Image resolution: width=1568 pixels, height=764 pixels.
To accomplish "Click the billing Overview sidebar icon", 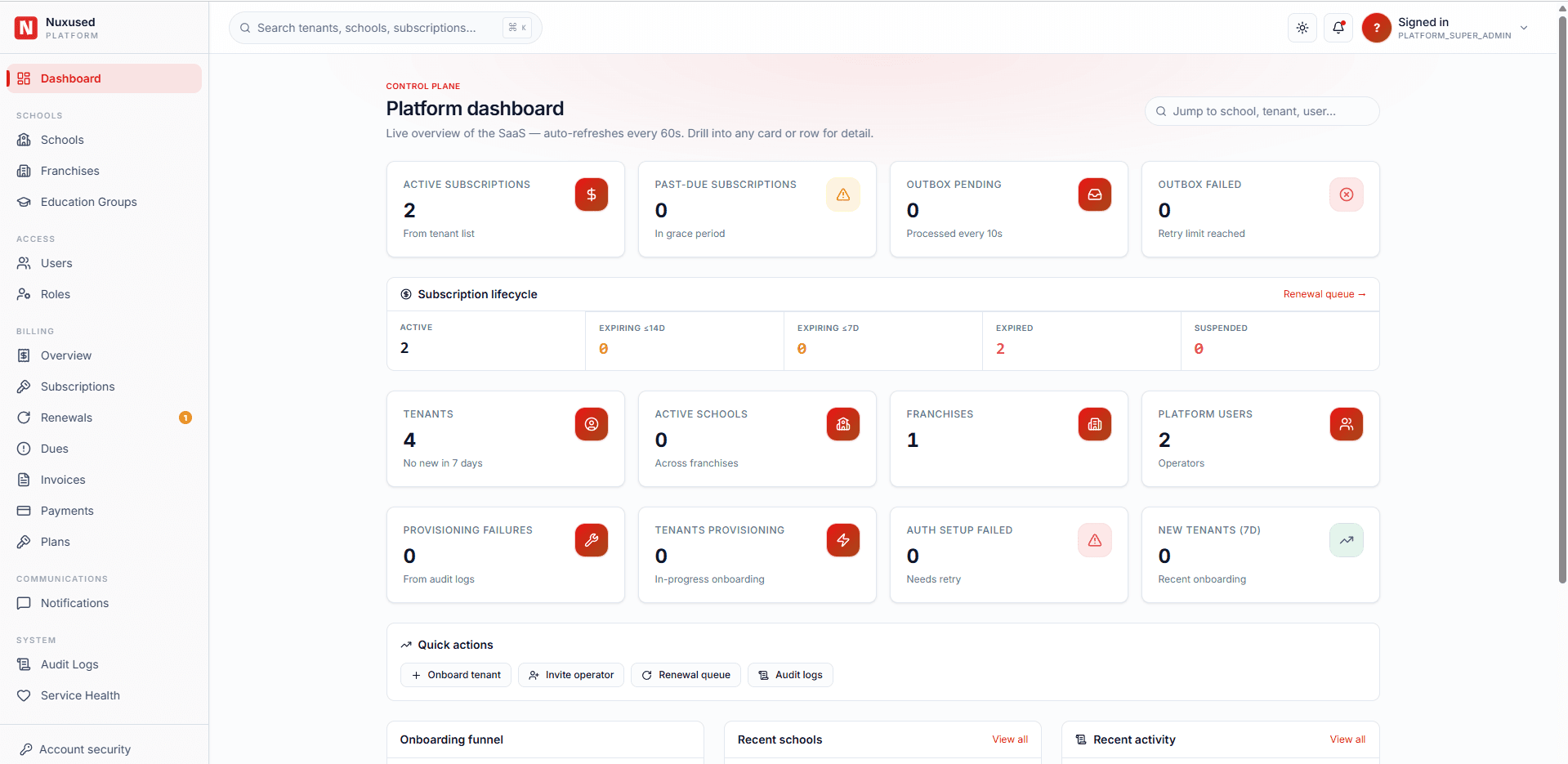I will (x=24, y=355).
